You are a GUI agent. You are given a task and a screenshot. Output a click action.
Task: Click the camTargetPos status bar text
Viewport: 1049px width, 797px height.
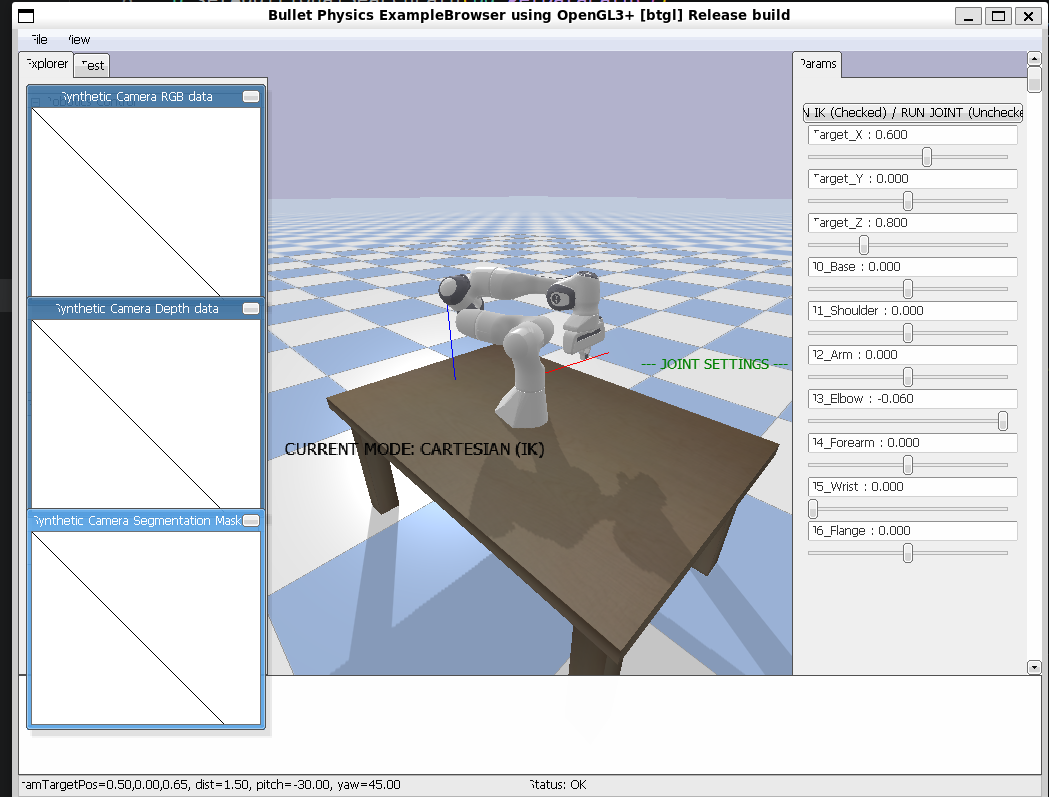(210, 784)
